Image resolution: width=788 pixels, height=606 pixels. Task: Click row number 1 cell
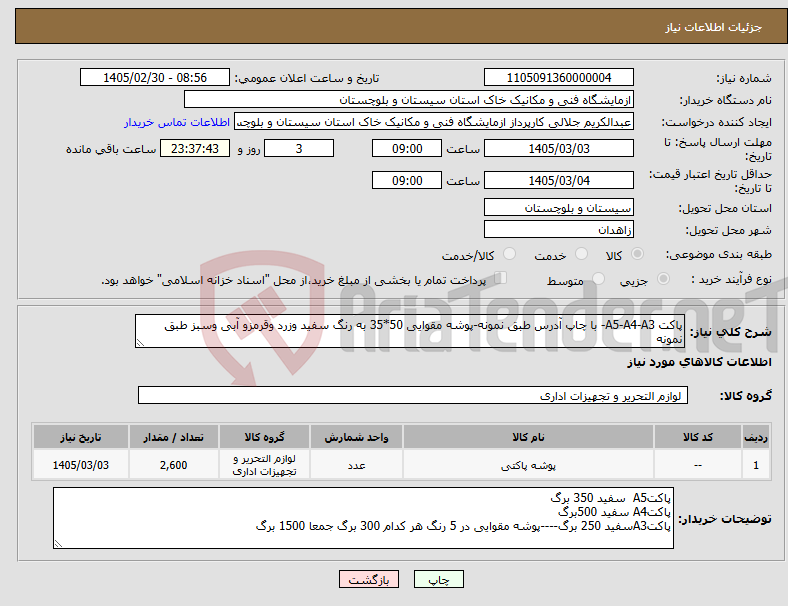(755, 465)
